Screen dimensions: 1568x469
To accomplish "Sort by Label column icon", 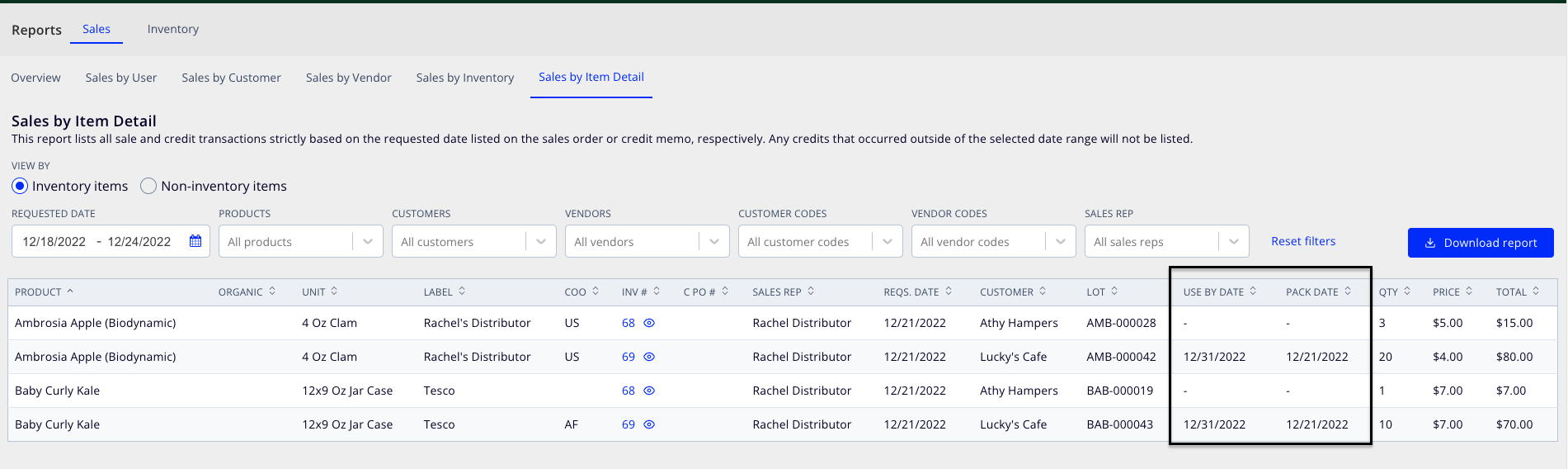I will (462, 291).
